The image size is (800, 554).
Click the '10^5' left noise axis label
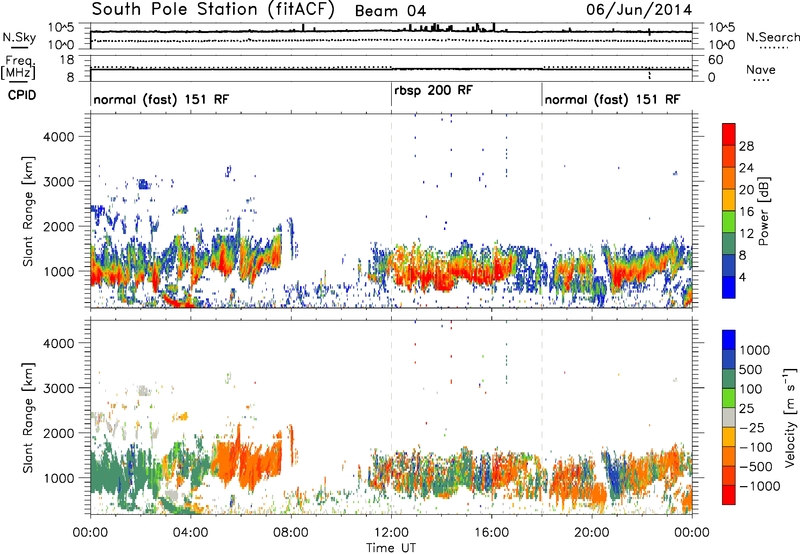61,28
